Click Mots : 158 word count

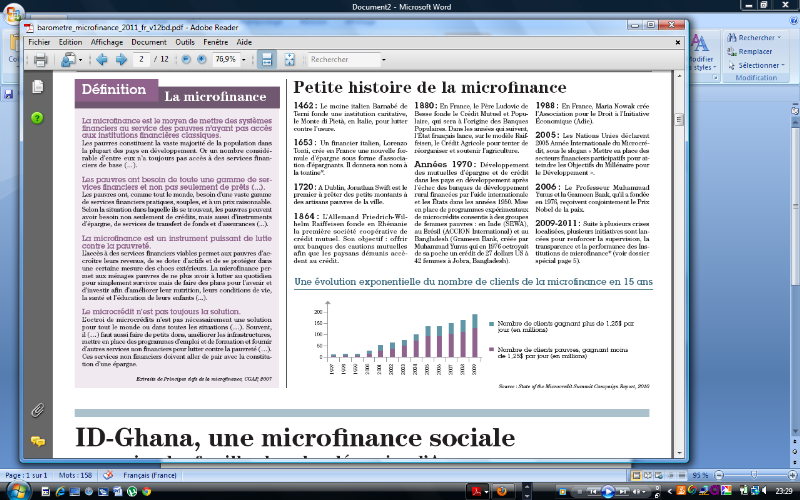(x=76, y=475)
